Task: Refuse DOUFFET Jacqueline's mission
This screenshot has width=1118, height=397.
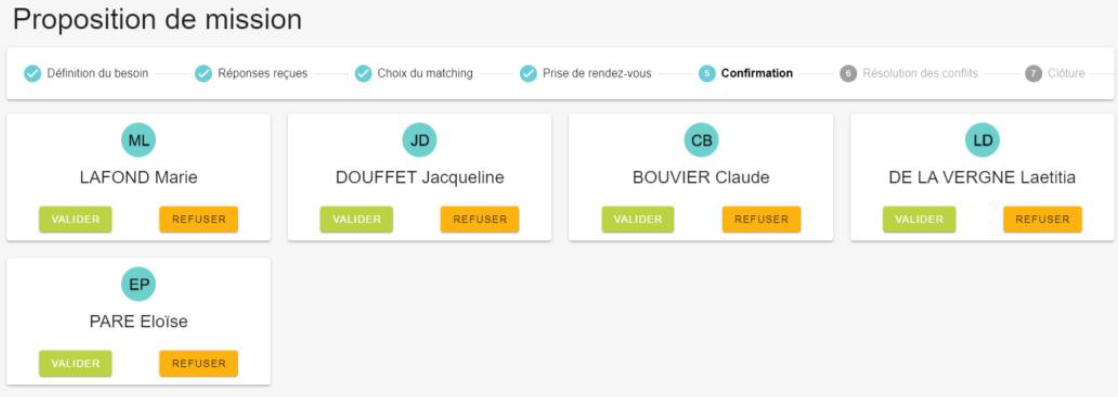Action: coord(480,220)
